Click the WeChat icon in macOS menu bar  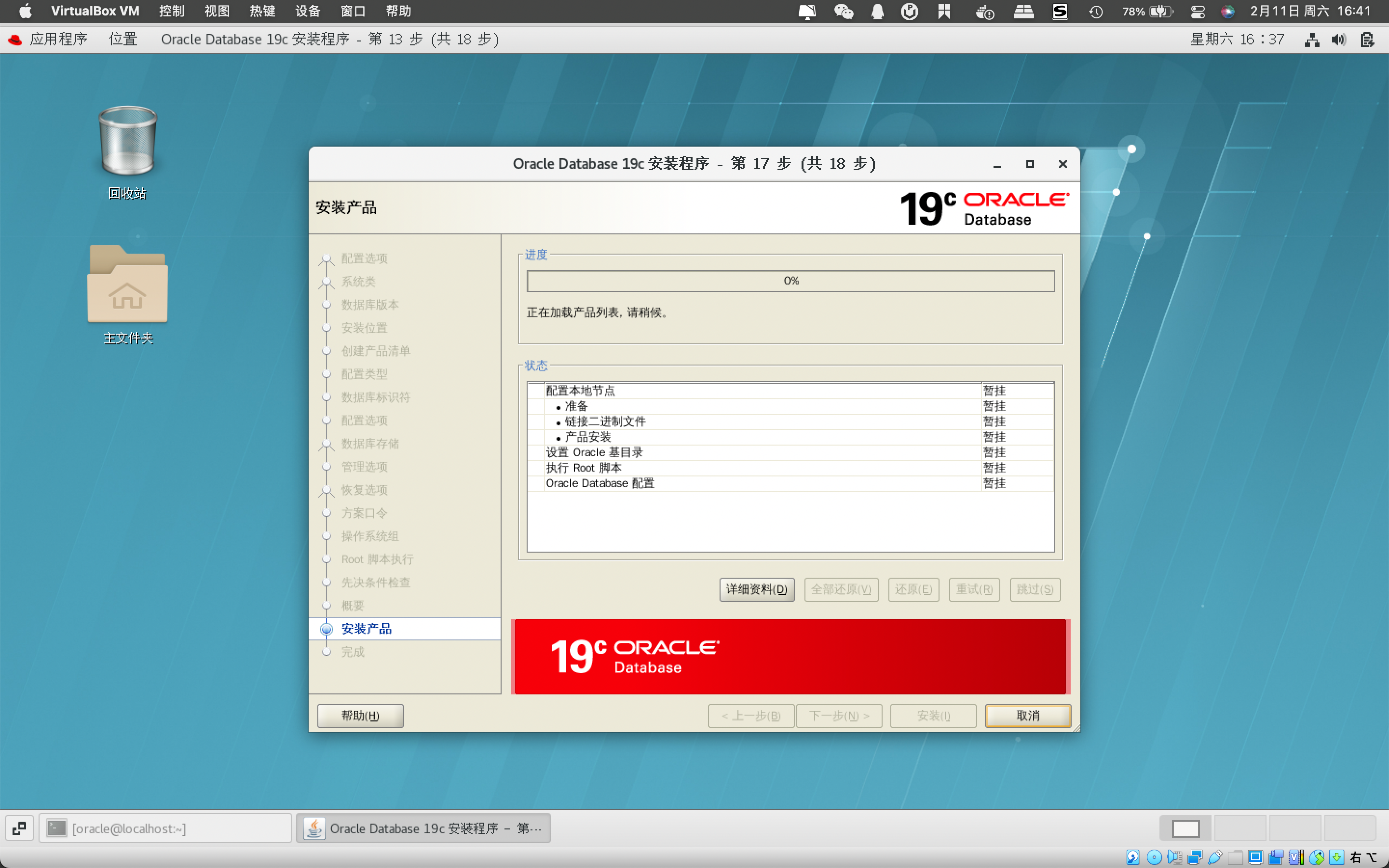point(844,12)
